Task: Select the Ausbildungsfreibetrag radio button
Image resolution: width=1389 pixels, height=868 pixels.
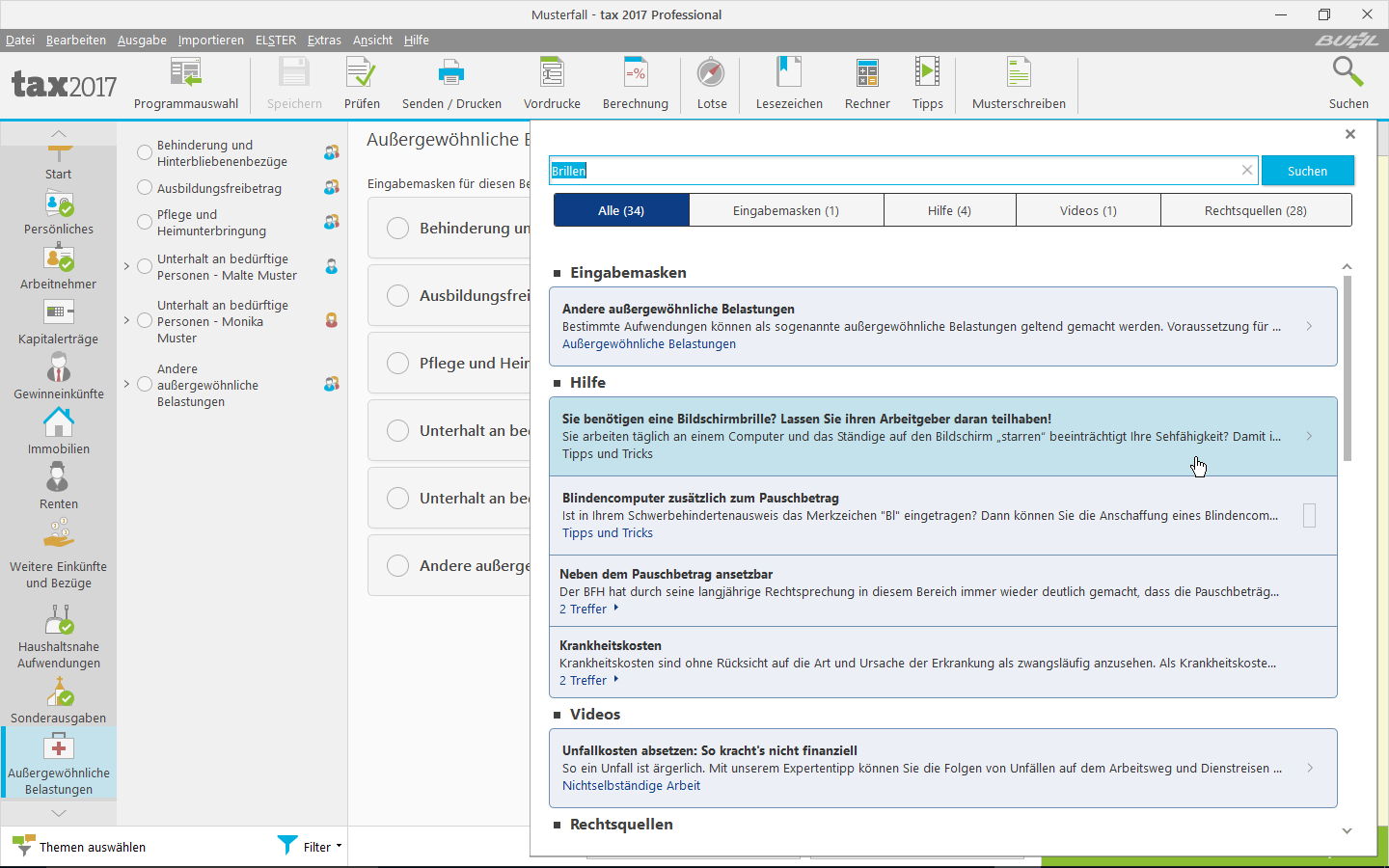Action: tap(145, 188)
